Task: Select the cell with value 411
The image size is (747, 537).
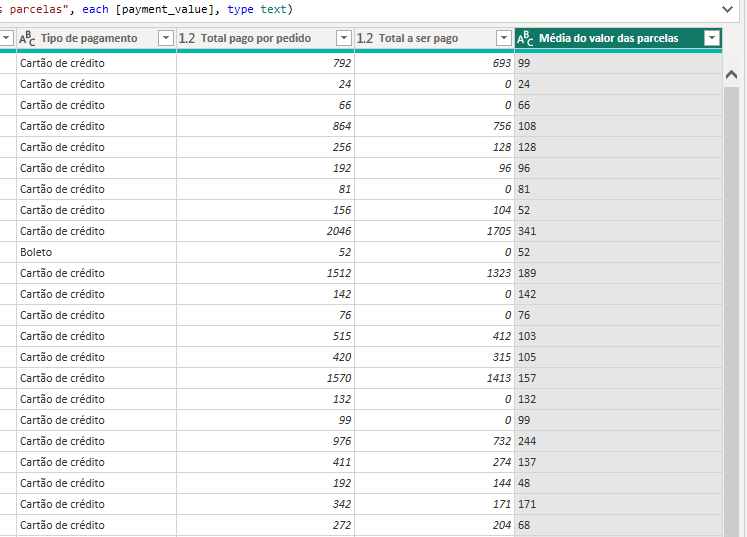Action: [x=265, y=462]
